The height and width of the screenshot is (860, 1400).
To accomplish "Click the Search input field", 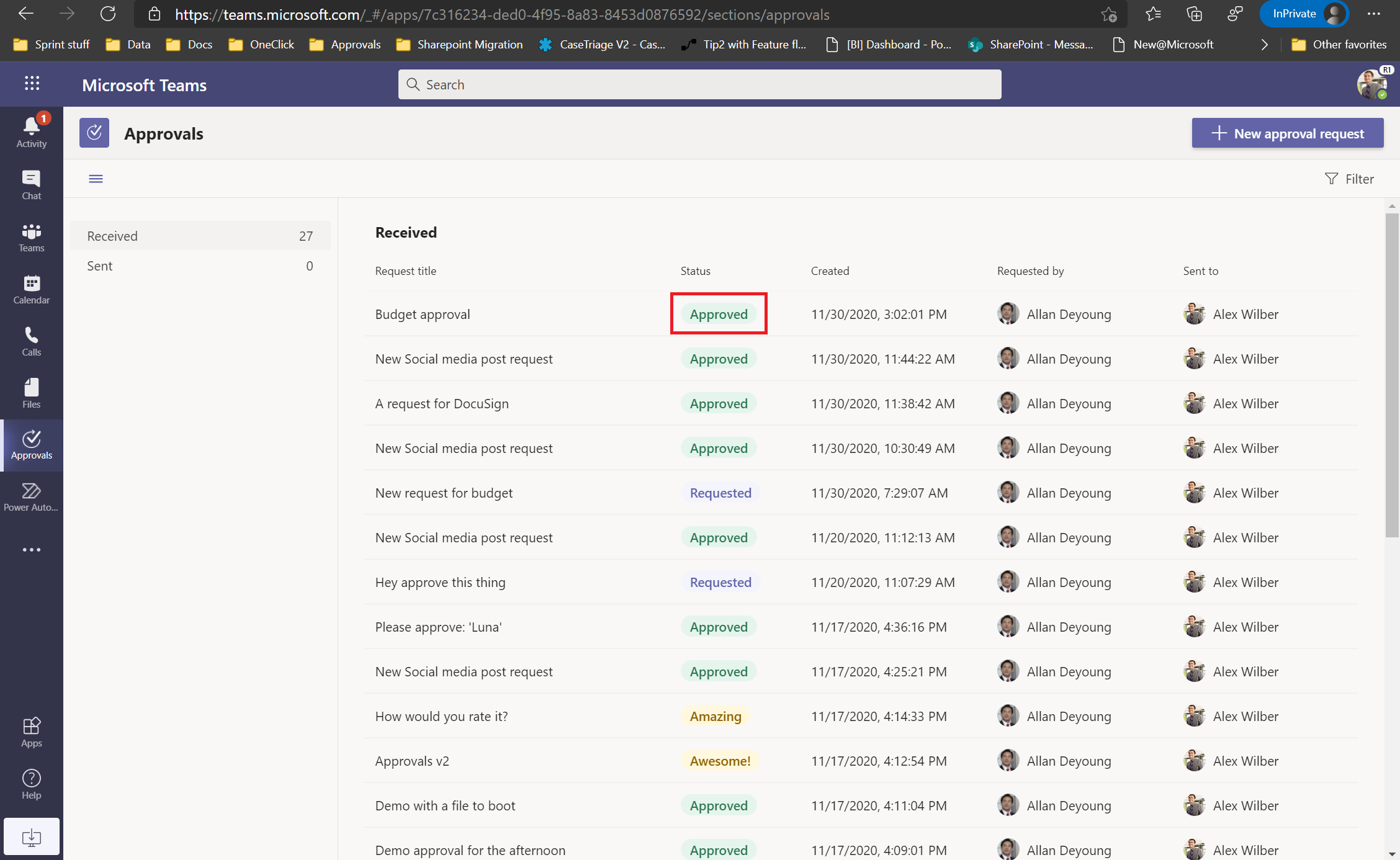I will [700, 83].
